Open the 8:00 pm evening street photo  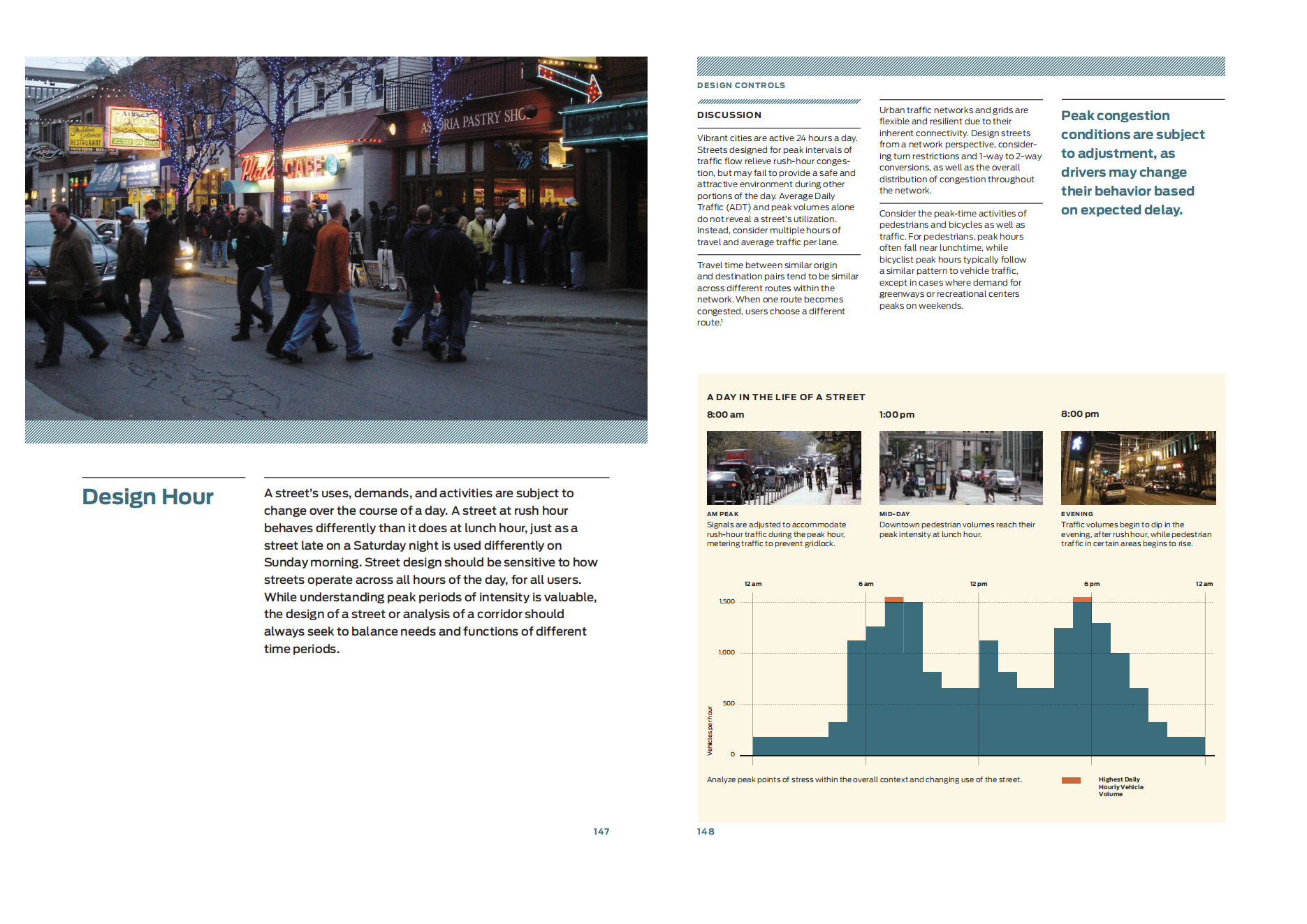(1137, 467)
